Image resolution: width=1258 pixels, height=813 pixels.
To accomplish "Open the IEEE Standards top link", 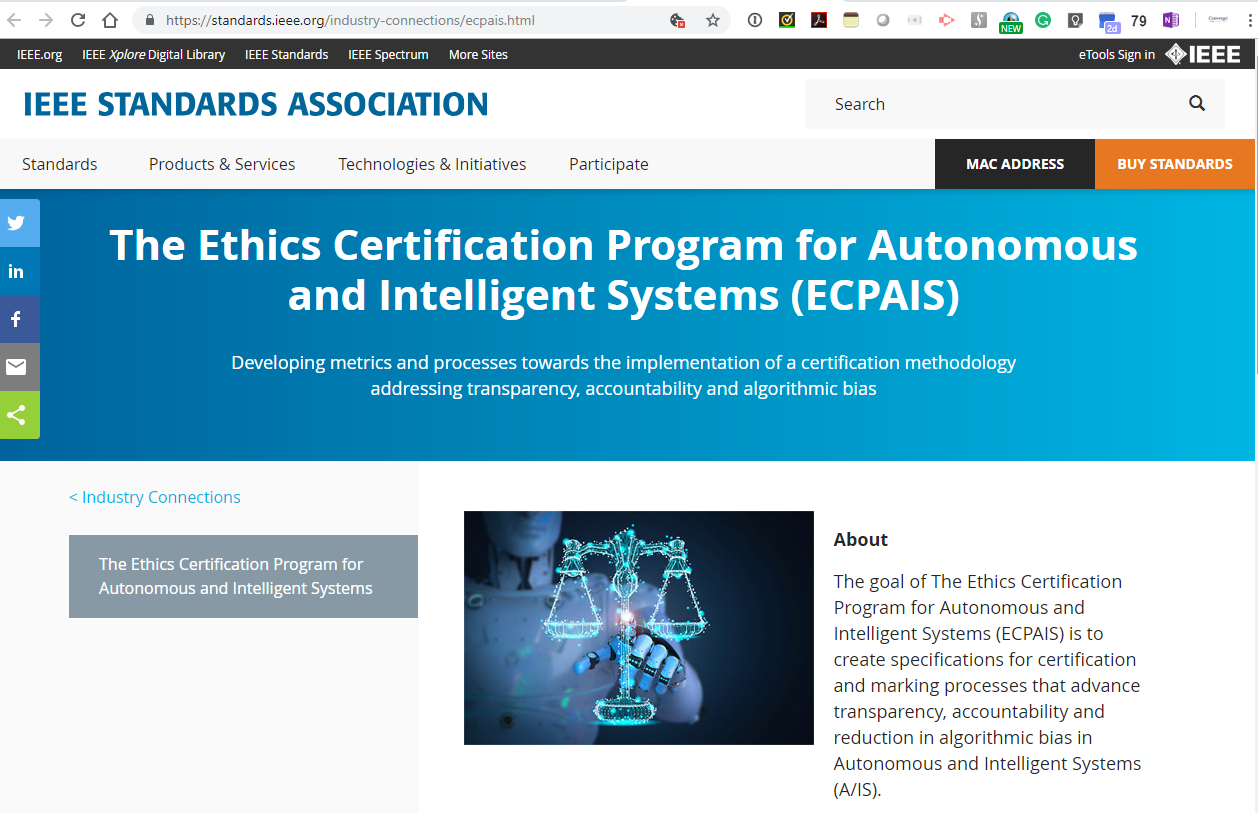I will [286, 54].
